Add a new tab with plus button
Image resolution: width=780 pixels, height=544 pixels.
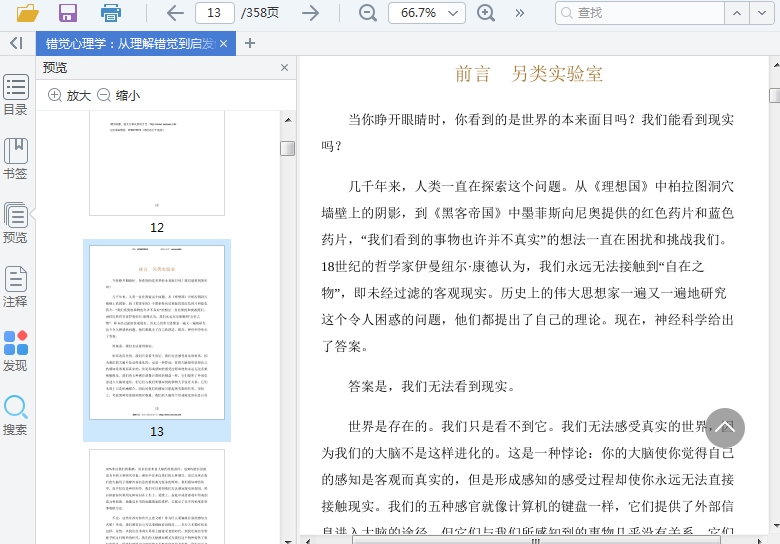(x=250, y=43)
